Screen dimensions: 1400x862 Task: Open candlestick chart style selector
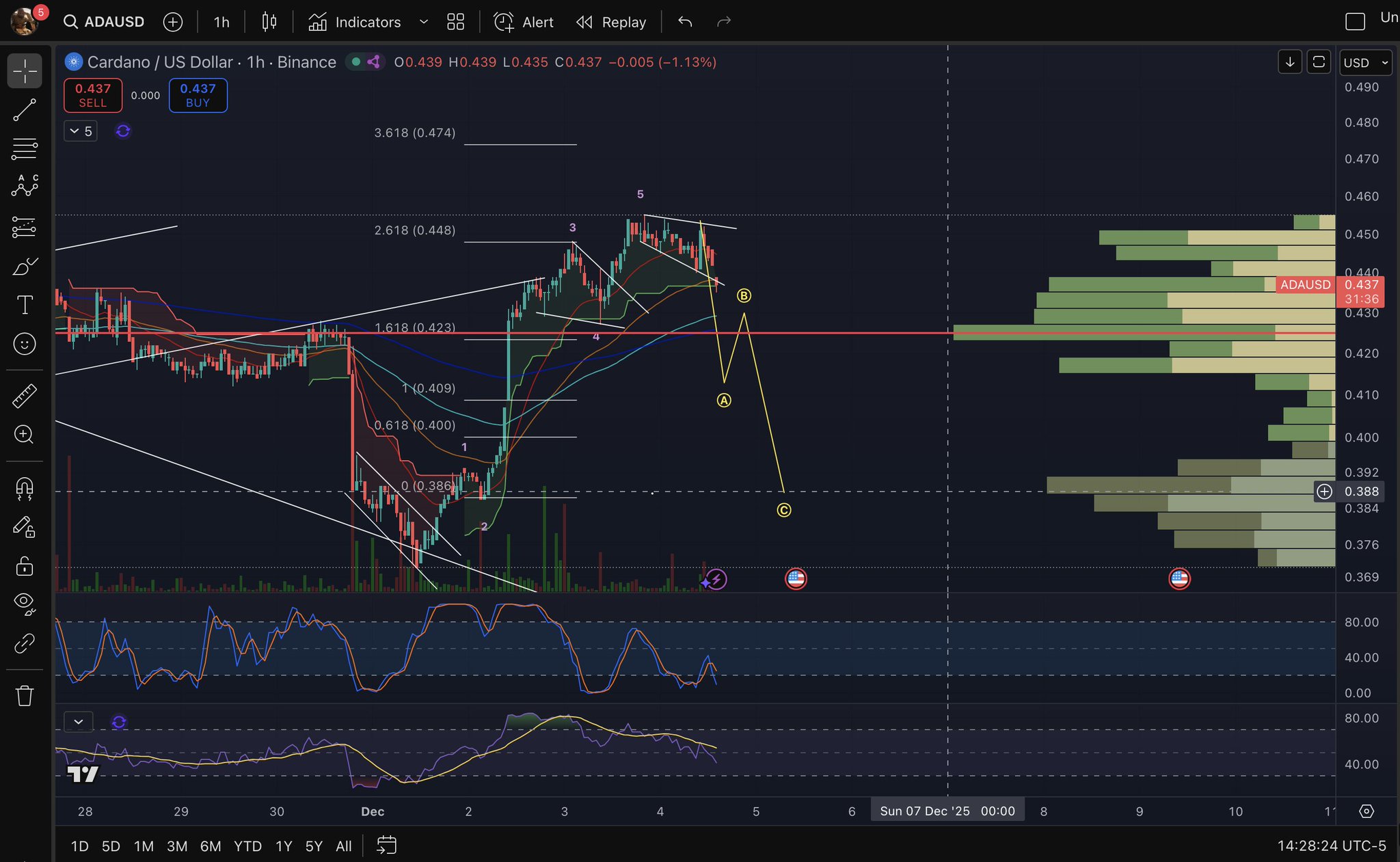point(269,22)
